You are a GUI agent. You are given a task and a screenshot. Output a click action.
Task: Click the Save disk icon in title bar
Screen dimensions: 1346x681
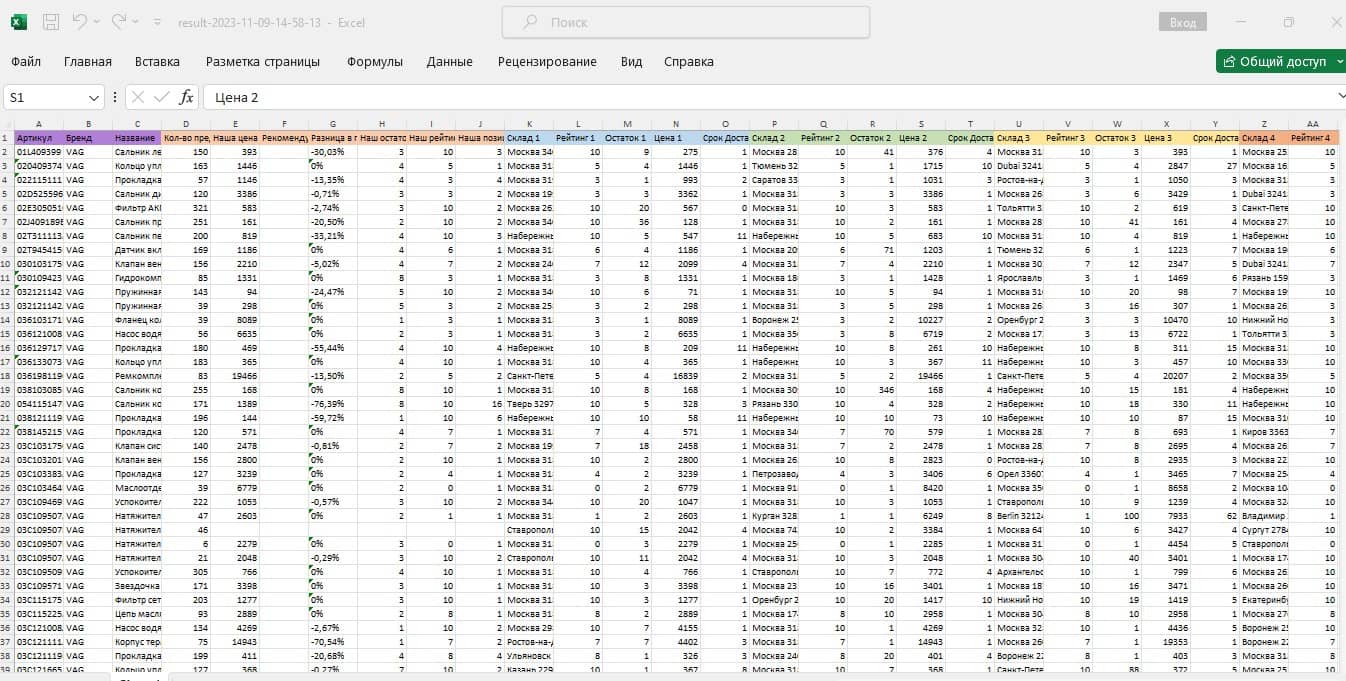coord(51,21)
